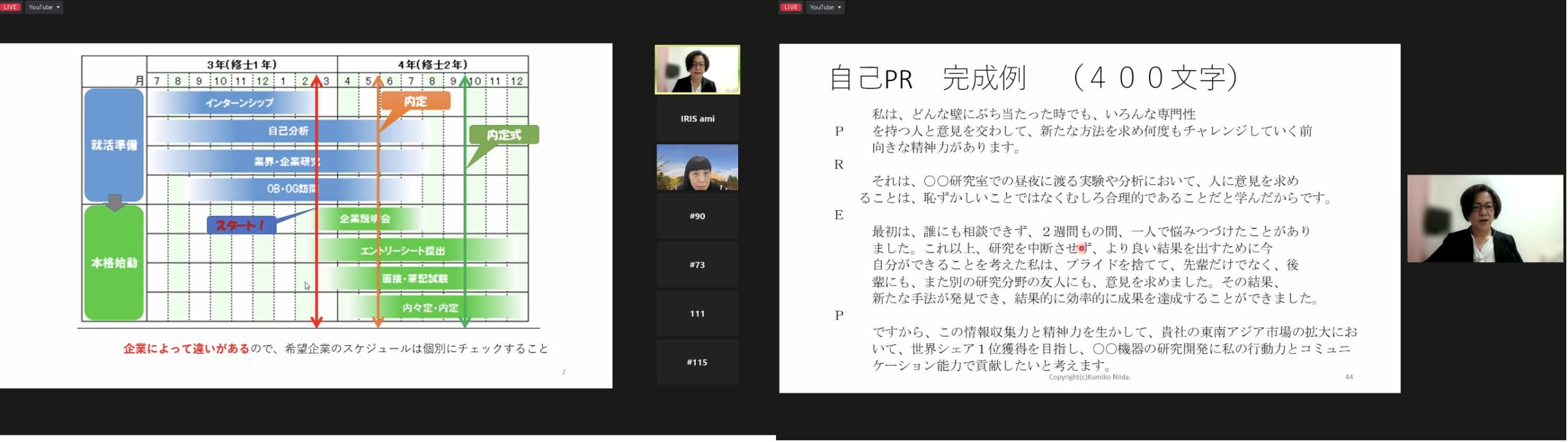Click the large speaker video beside the 自己PR slide
1568x442 pixels.
point(1485,219)
